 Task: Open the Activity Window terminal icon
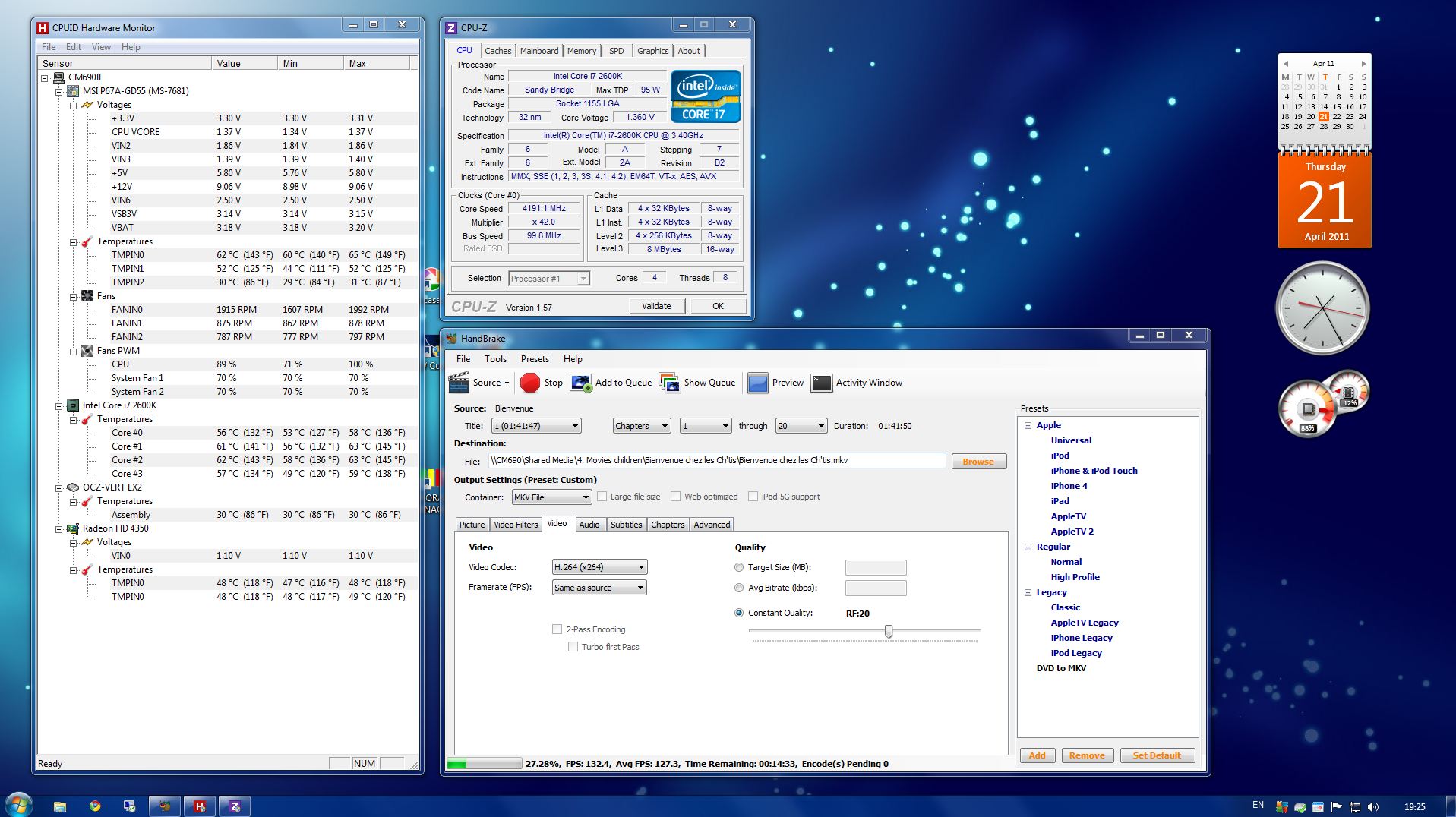pyautogui.click(x=821, y=383)
